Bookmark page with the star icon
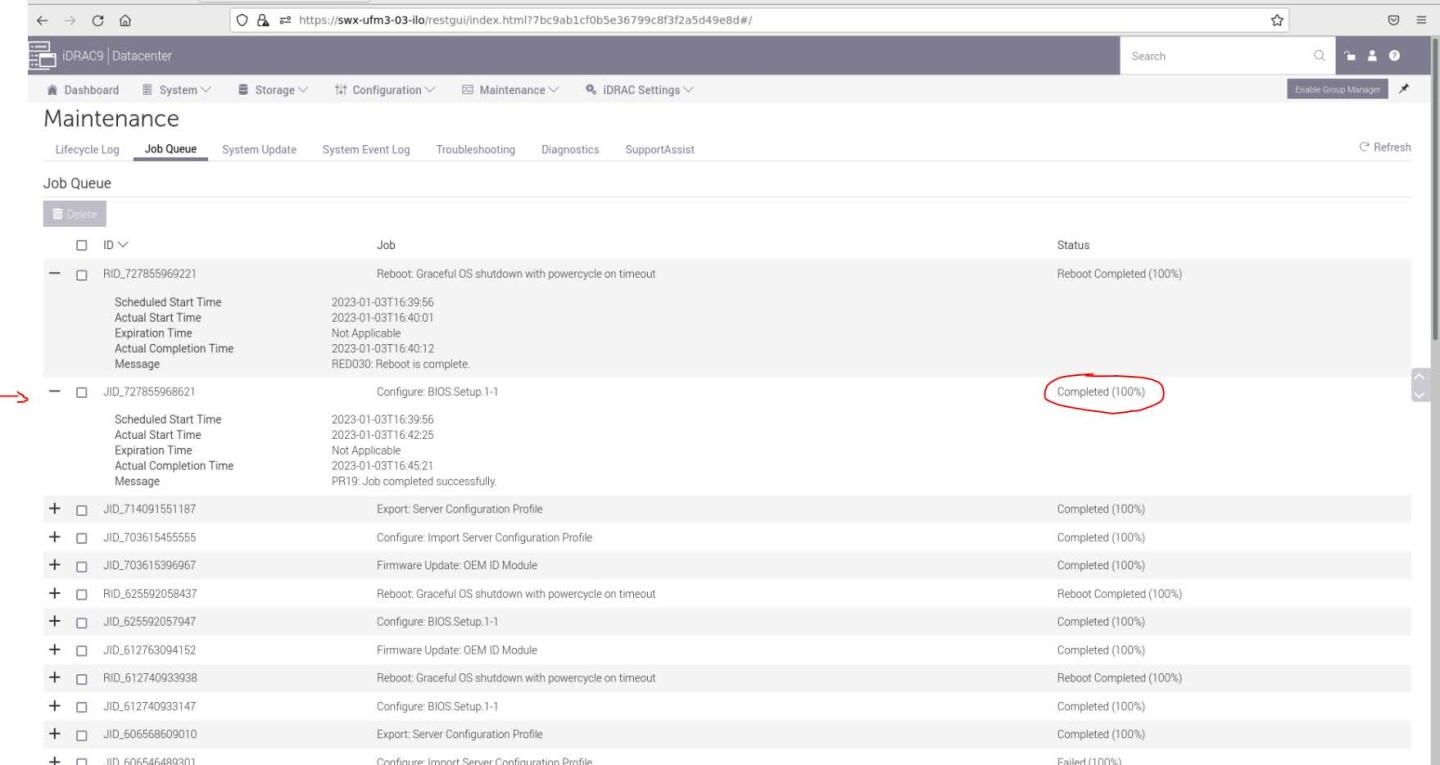1440x765 pixels. (x=1277, y=19)
